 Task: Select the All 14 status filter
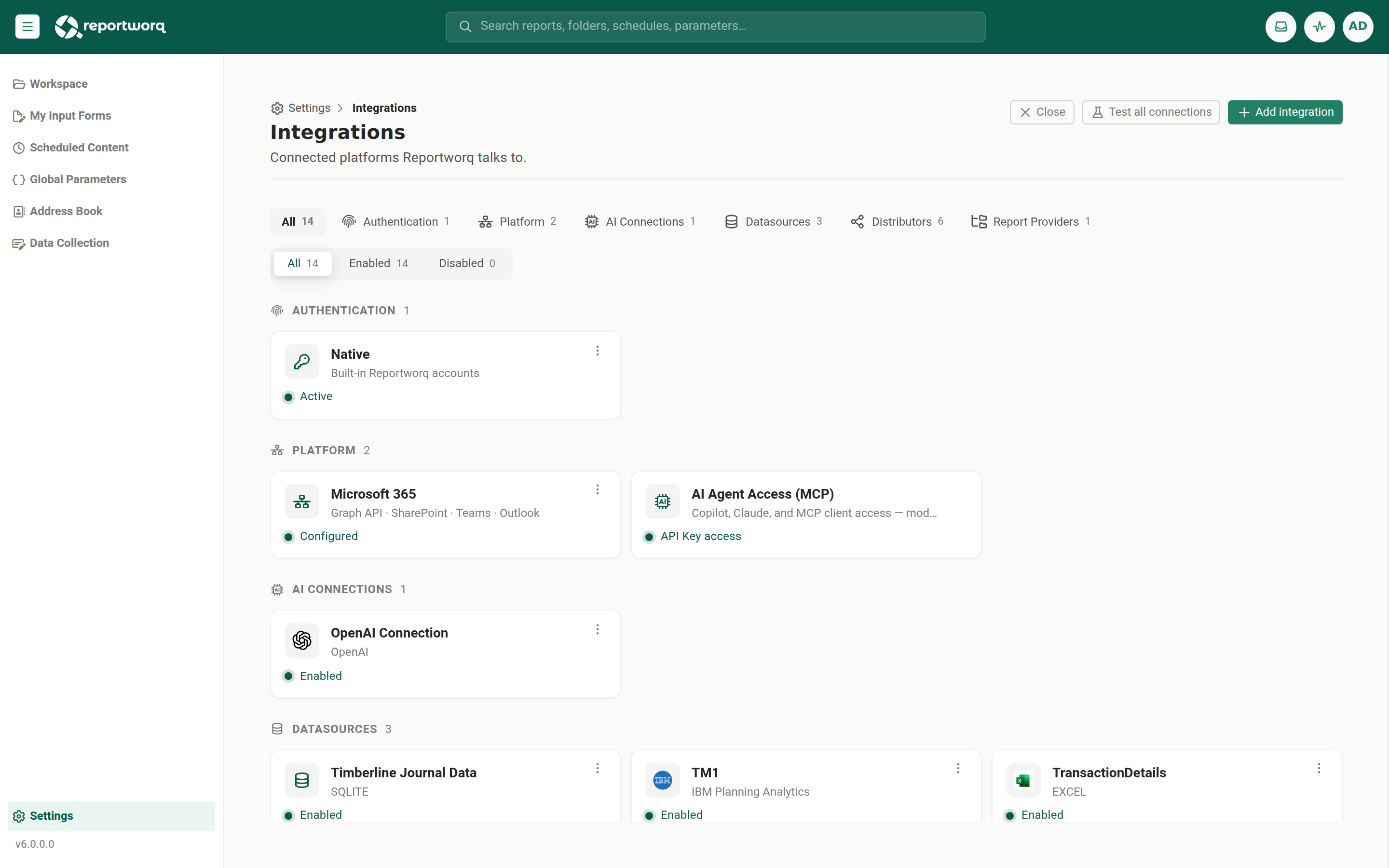[x=302, y=263]
